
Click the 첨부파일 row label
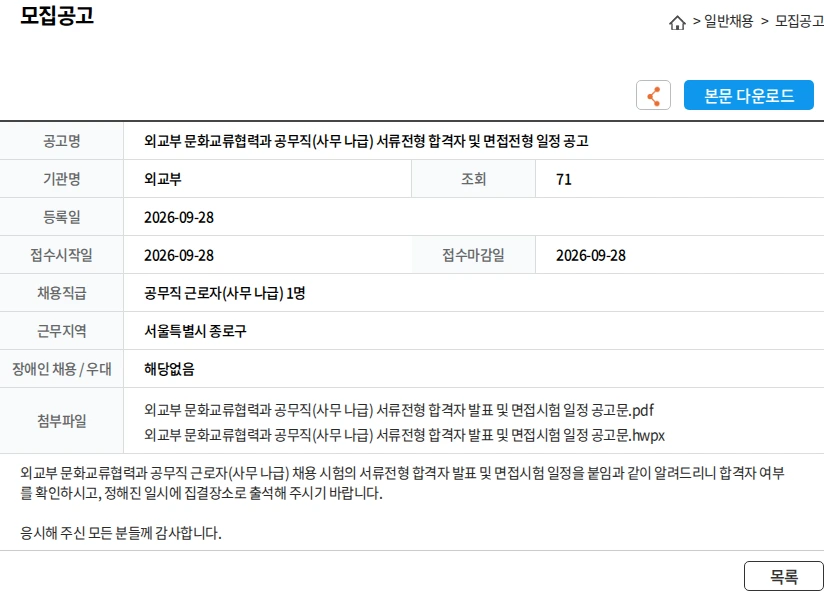[61, 421]
